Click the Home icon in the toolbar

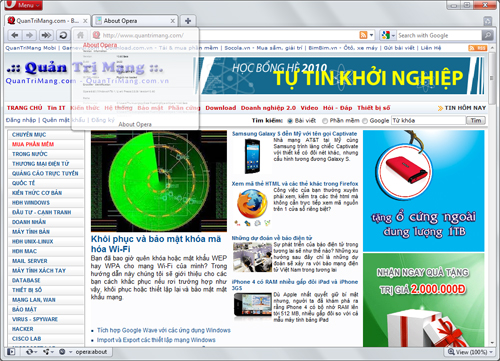(x=80, y=35)
